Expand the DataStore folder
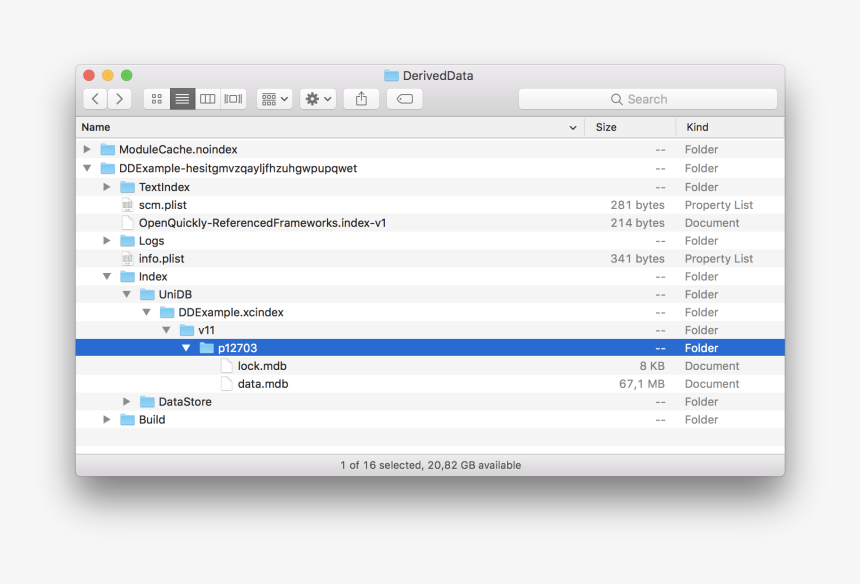860x584 pixels. [x=127, y=402]
